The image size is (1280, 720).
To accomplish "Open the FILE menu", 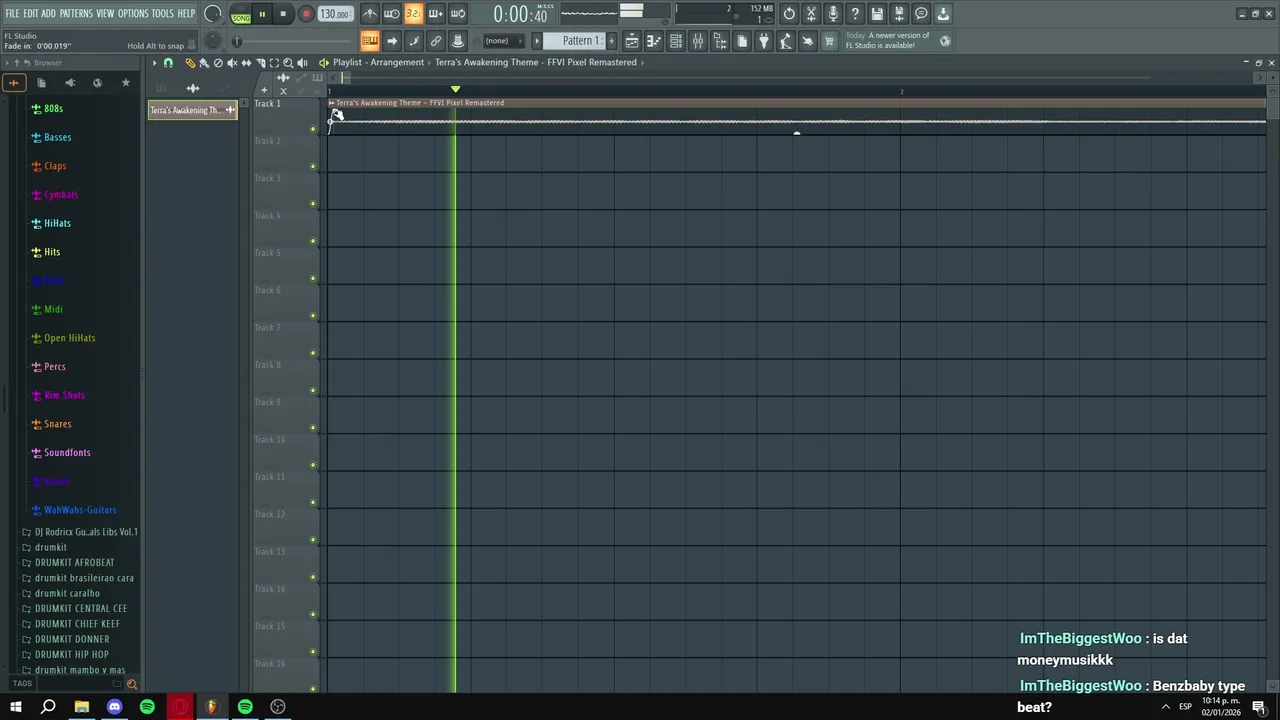I will [12, 14].
